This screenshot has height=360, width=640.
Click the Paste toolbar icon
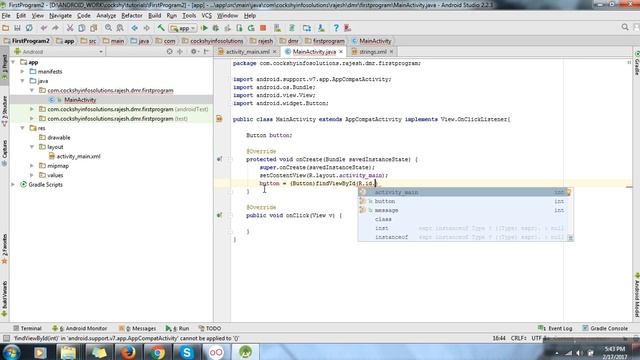(93, 28)
